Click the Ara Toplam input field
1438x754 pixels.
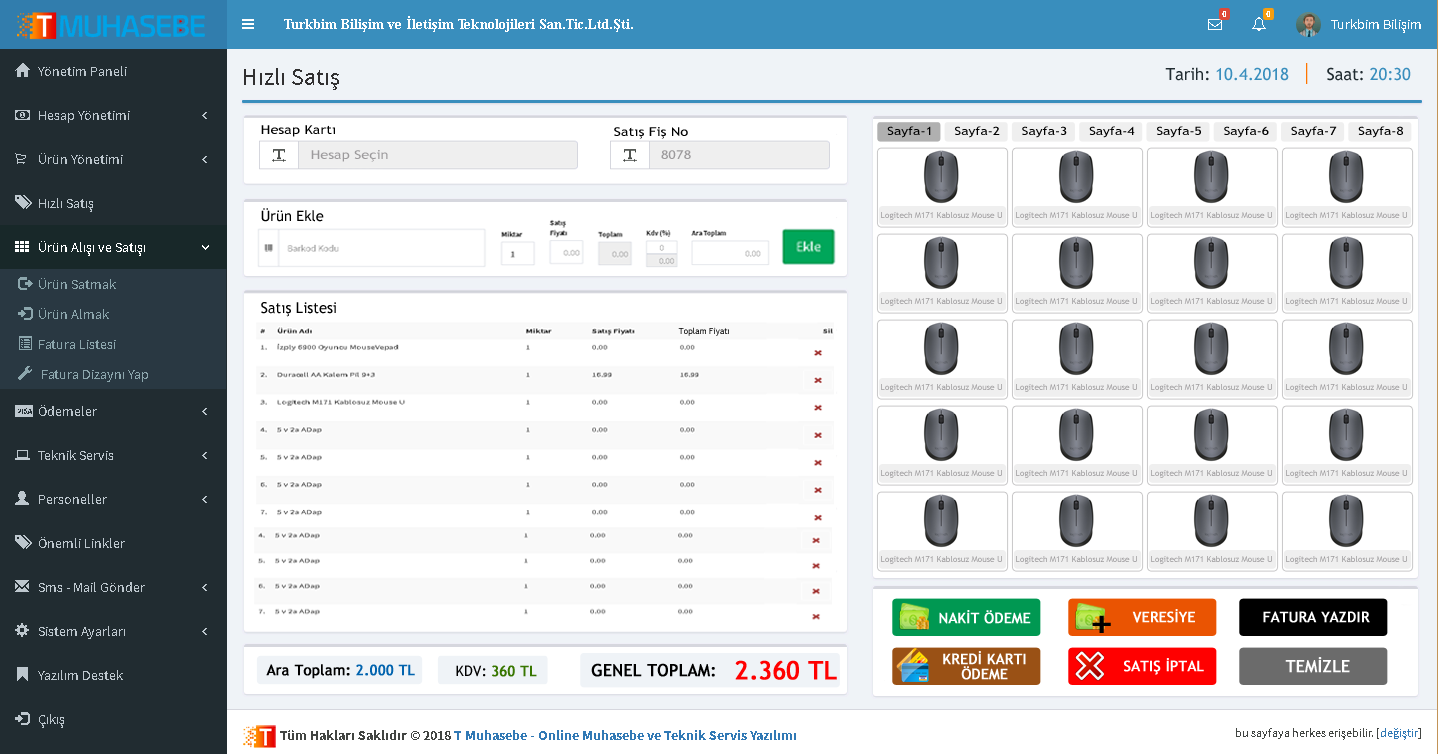click(730, 254)
